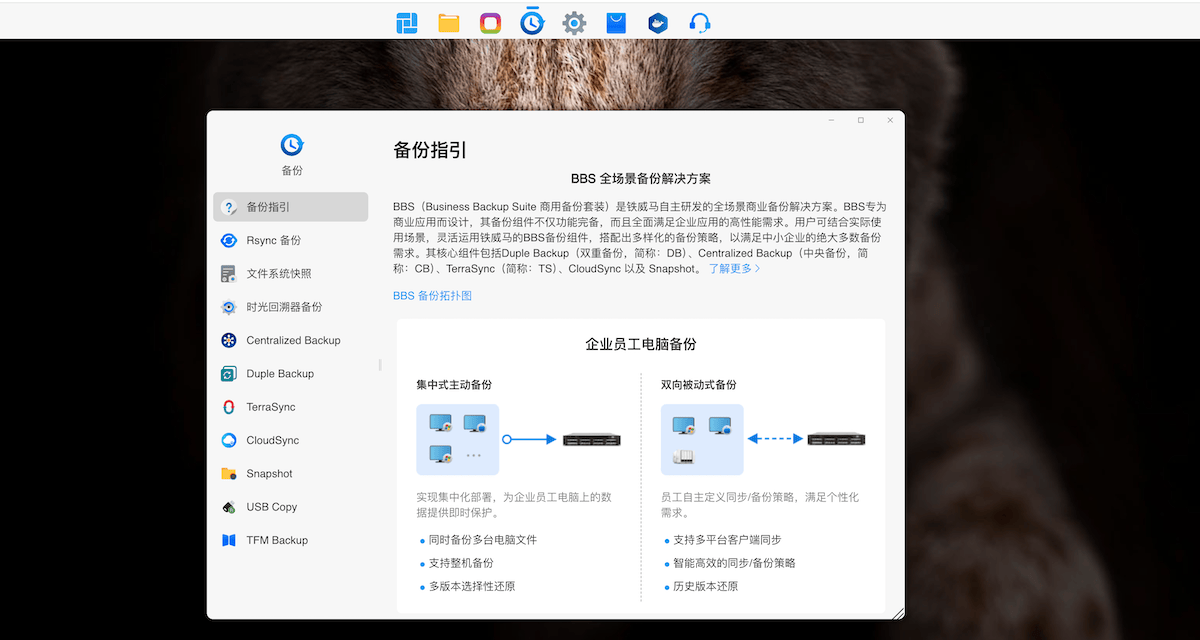This screenshot has height=640, width=1200.
Task: Launch the file manager from the dock
Action: (x=448, y=21)
